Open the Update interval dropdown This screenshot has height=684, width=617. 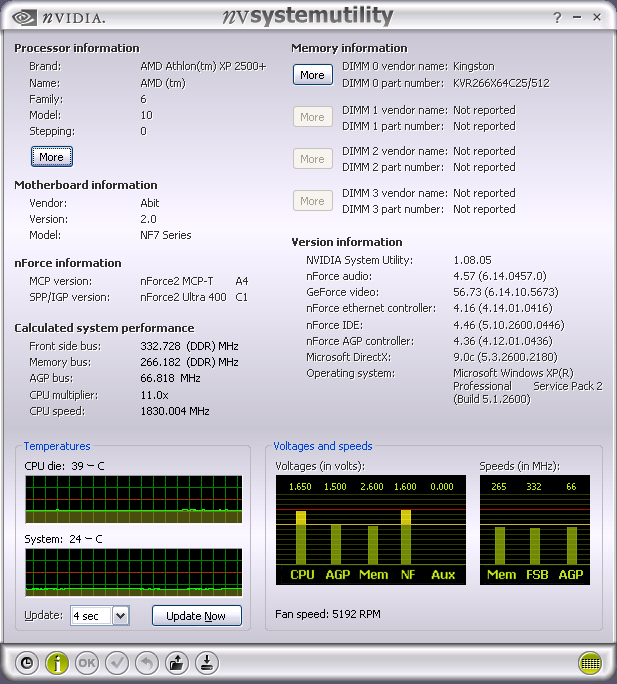[x=121, y=616]
